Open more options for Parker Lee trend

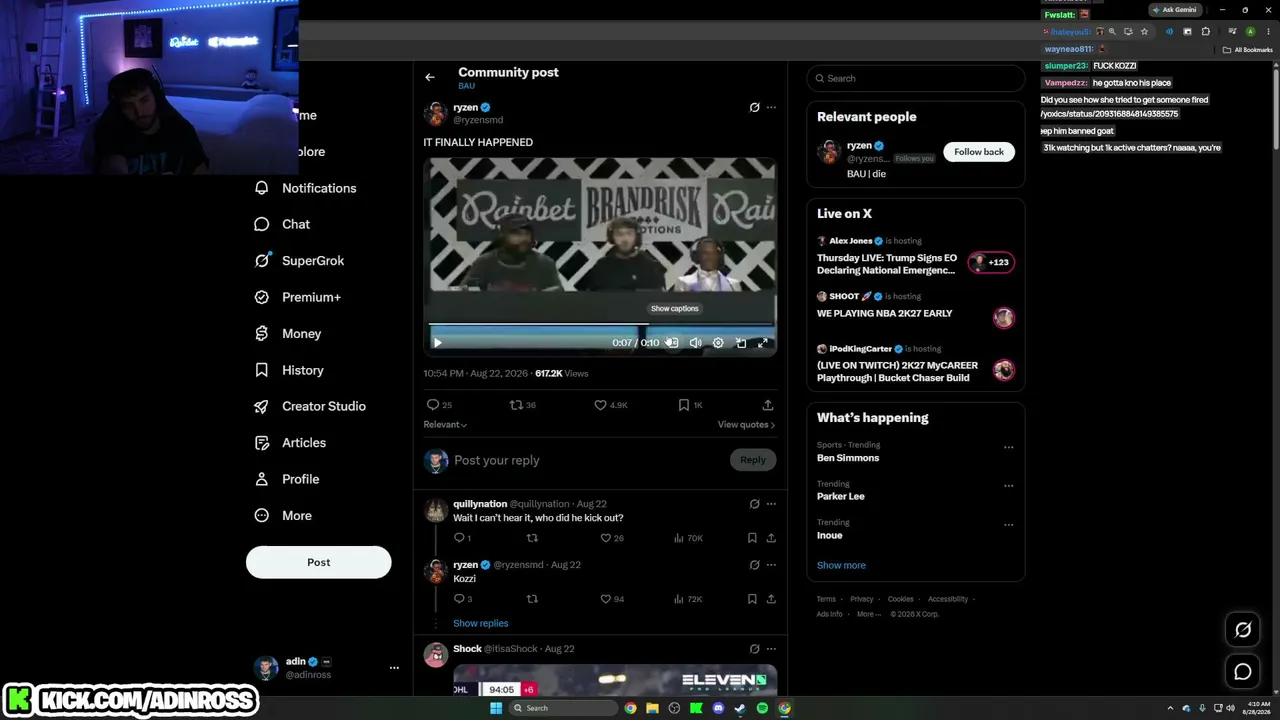[x=1008, y=486]
